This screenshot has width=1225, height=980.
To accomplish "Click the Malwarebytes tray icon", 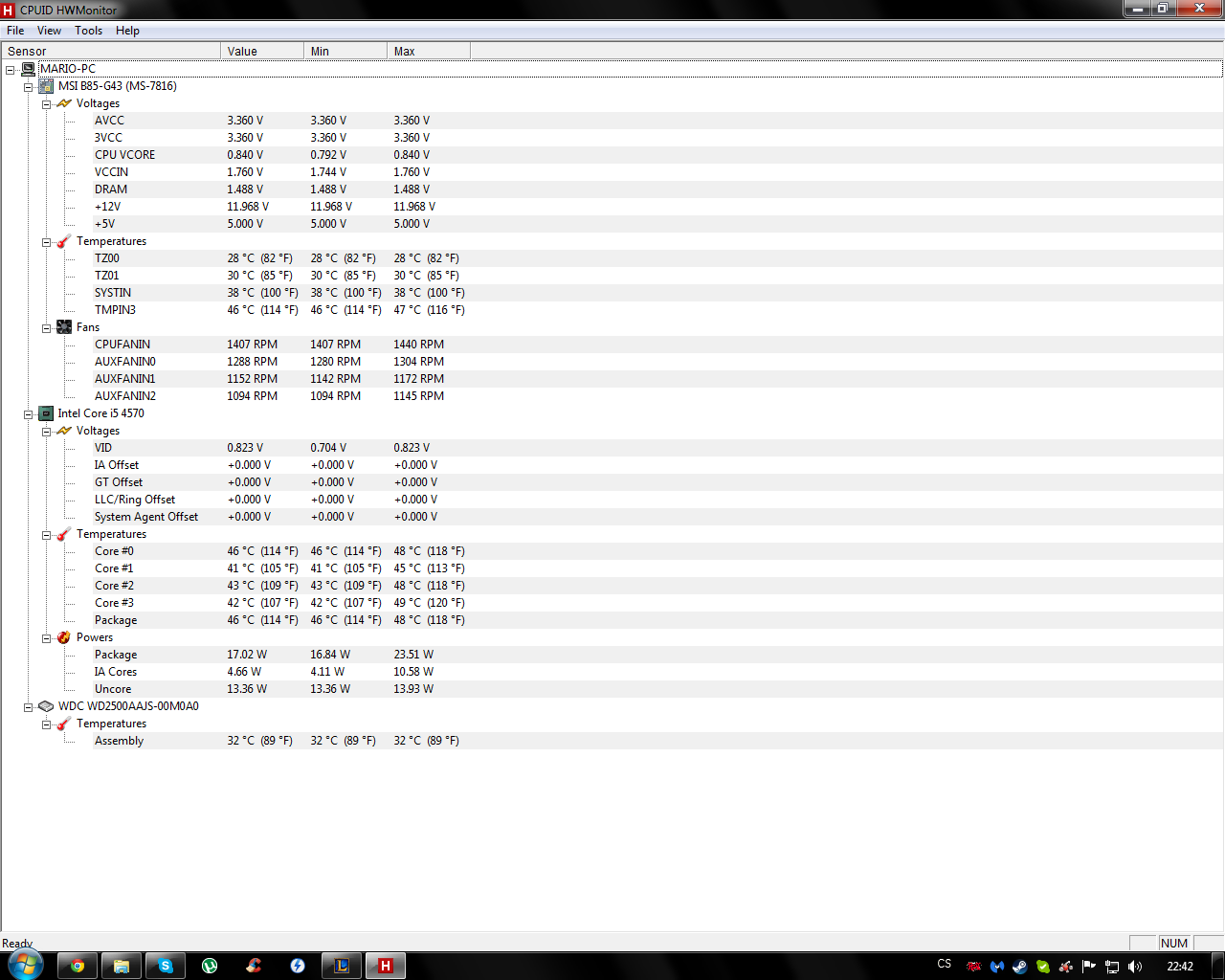I will 997,967.
